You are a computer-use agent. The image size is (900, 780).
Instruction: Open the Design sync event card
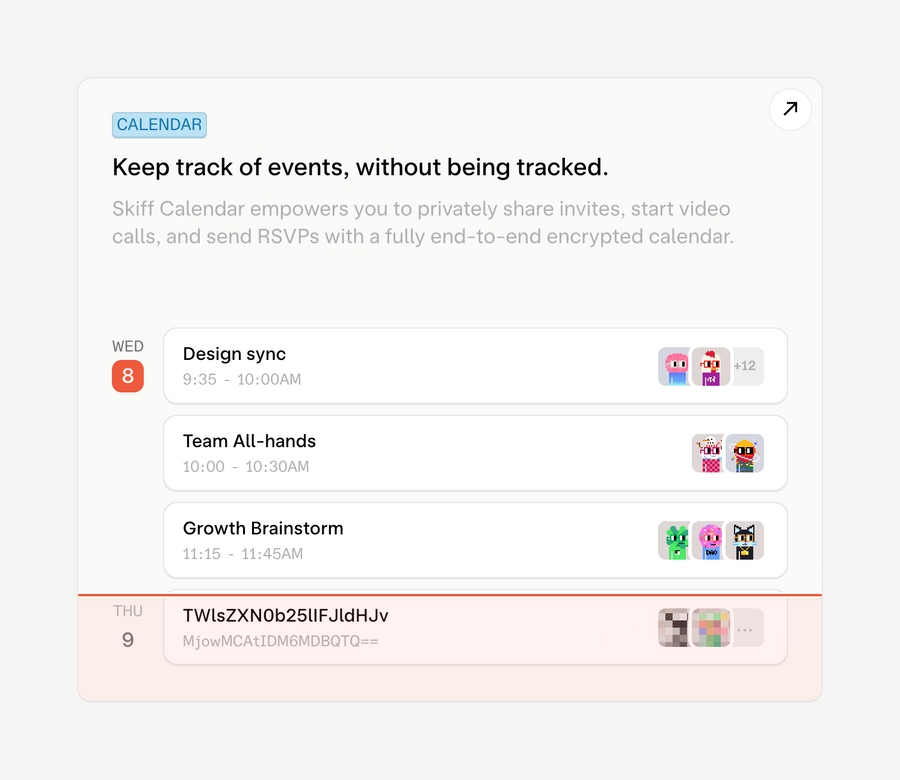[400, 366]
